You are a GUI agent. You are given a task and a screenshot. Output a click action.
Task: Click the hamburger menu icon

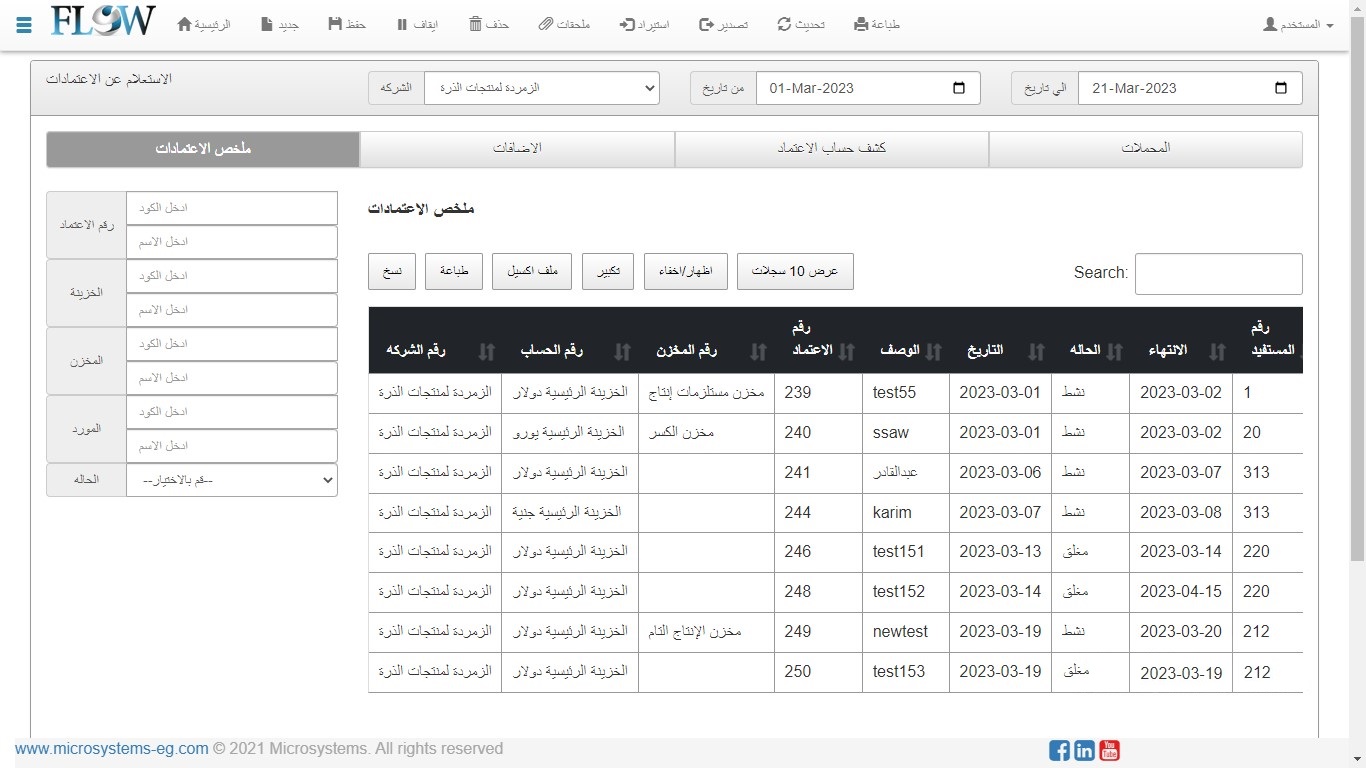pyautogui.click(x=24, y=25)
